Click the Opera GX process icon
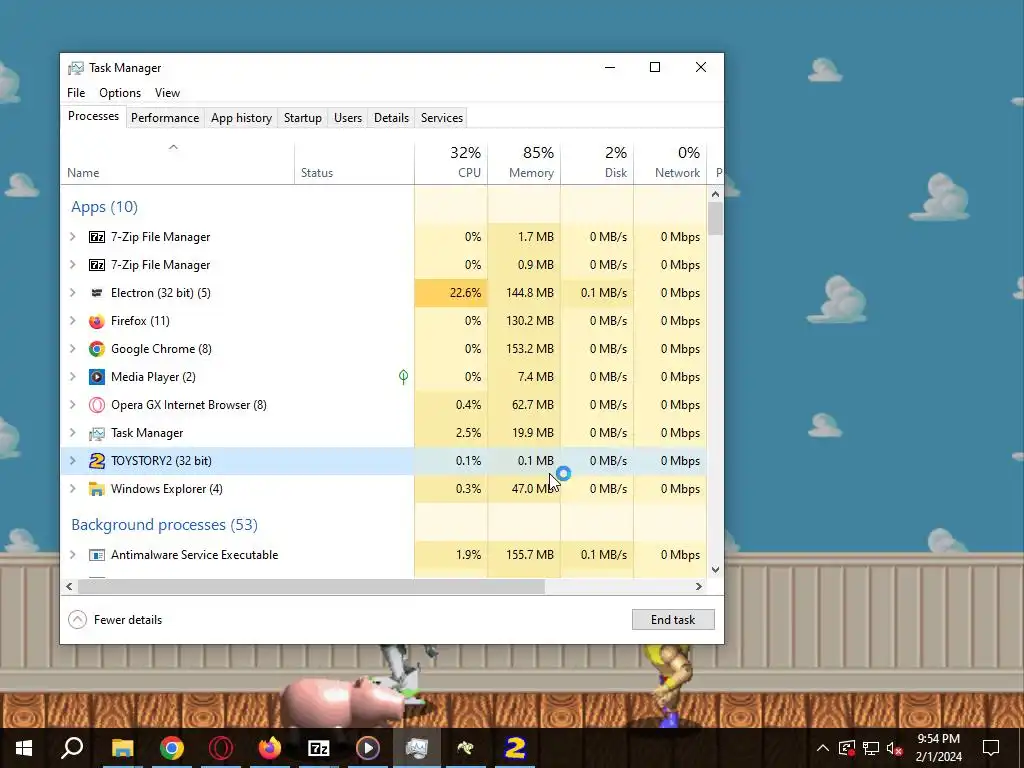This screenshot has height=768, width=1024. [97, 405]
